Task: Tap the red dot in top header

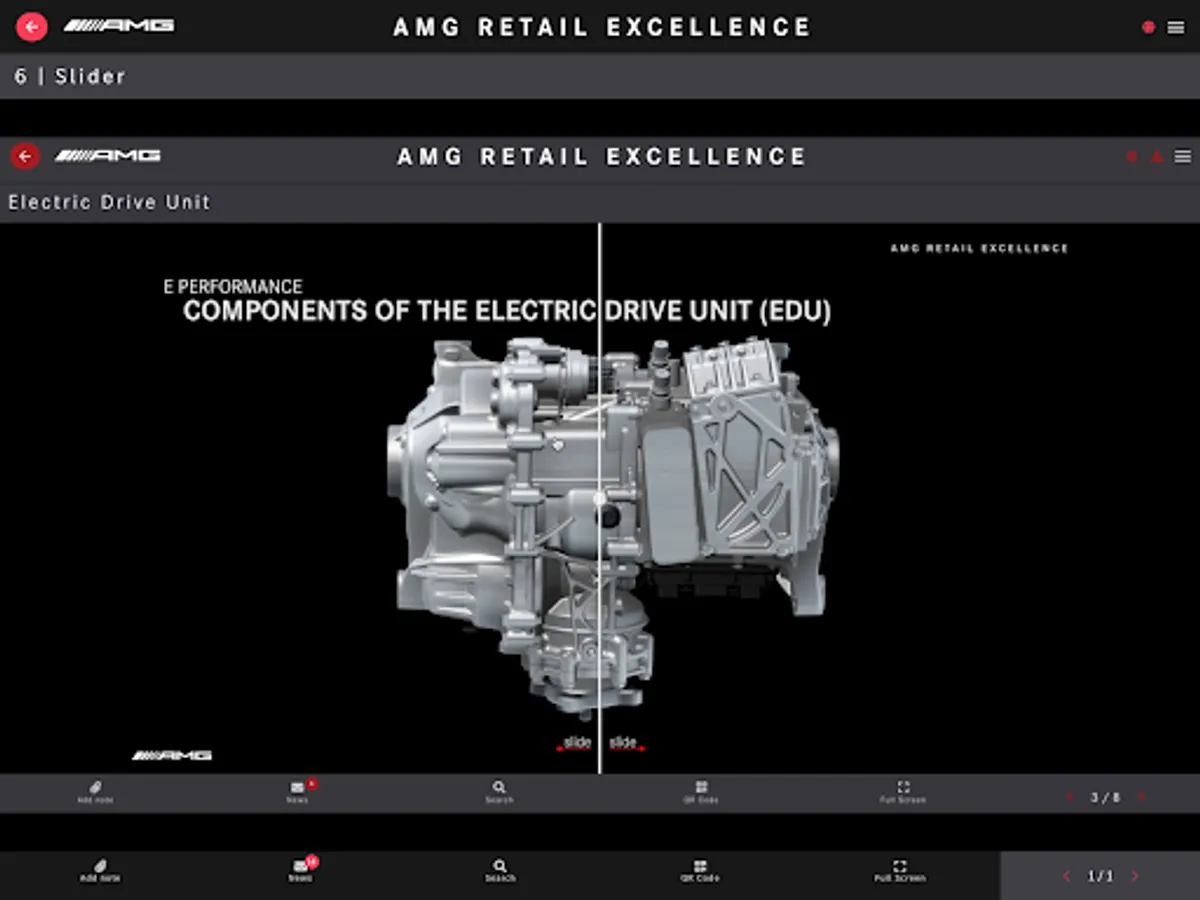Action: tap(1148, 27)
